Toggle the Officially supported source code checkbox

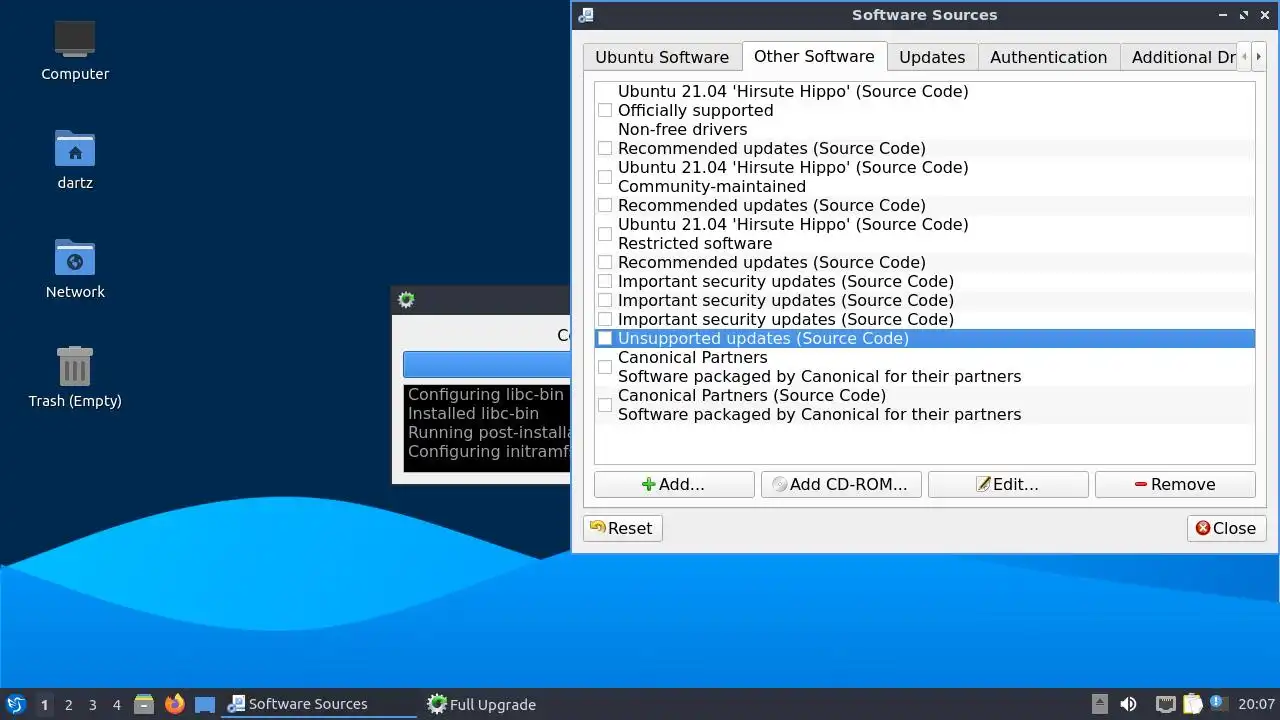tap(605, 110)
